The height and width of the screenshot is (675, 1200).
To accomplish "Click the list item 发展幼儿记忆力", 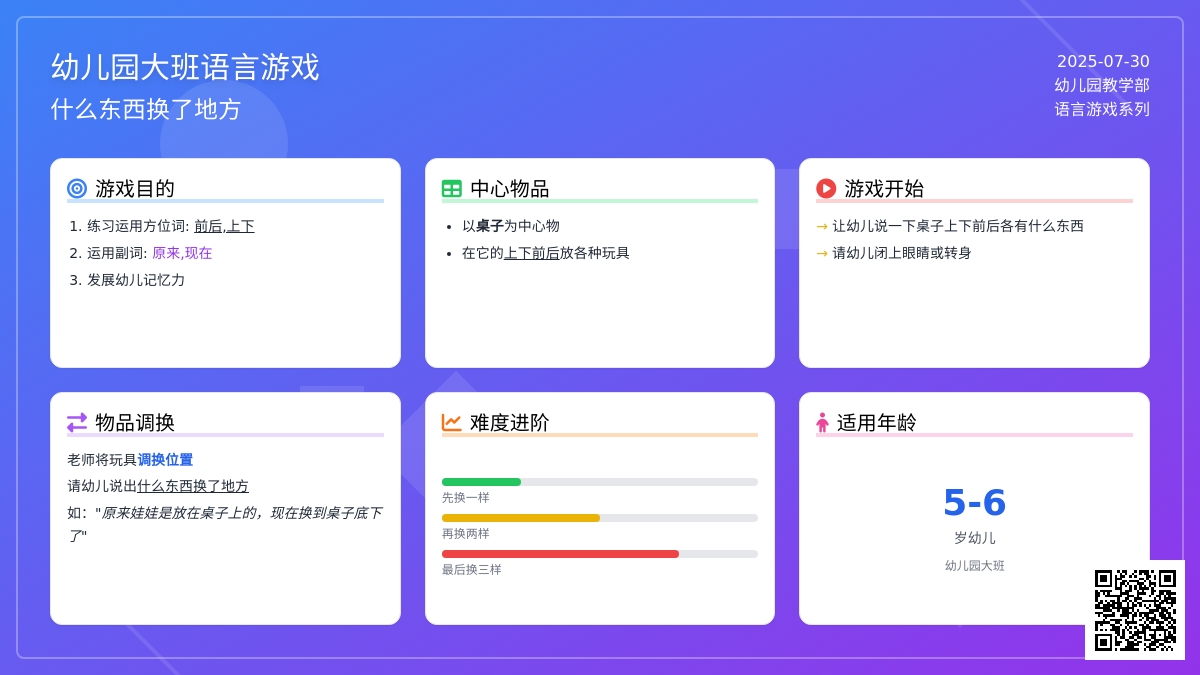I will (136, 280).
